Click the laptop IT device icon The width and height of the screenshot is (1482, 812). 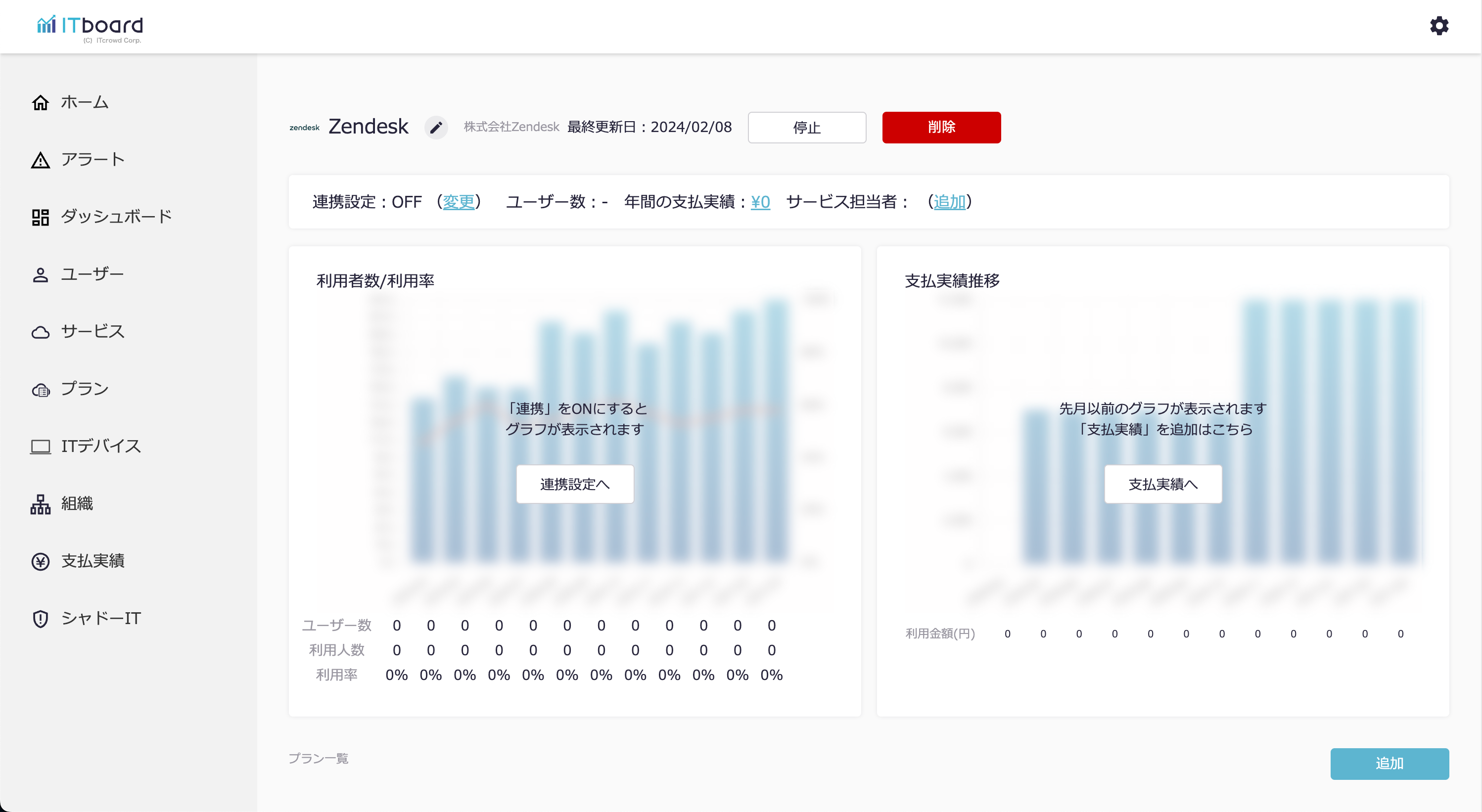[40, 446]
